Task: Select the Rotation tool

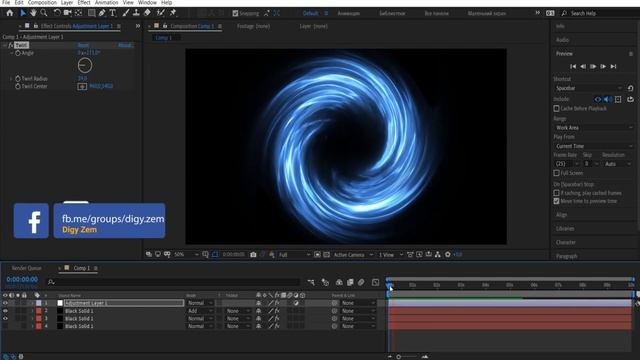Action: pyautogui.click(x=57, y=13)
